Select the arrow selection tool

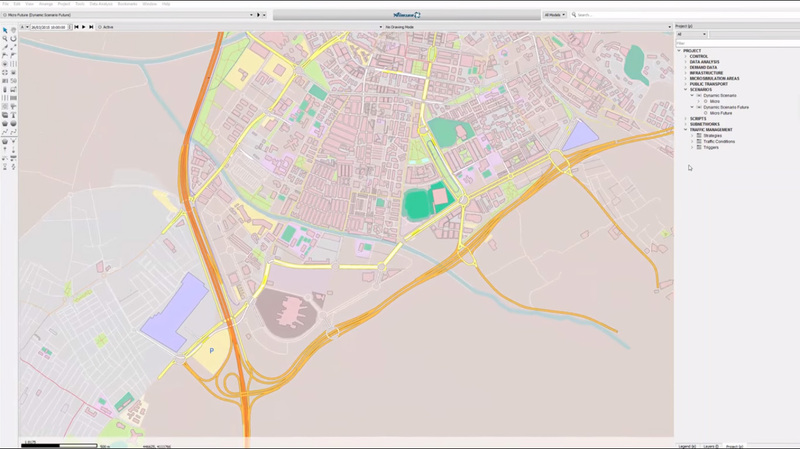(x=5, y=30)
